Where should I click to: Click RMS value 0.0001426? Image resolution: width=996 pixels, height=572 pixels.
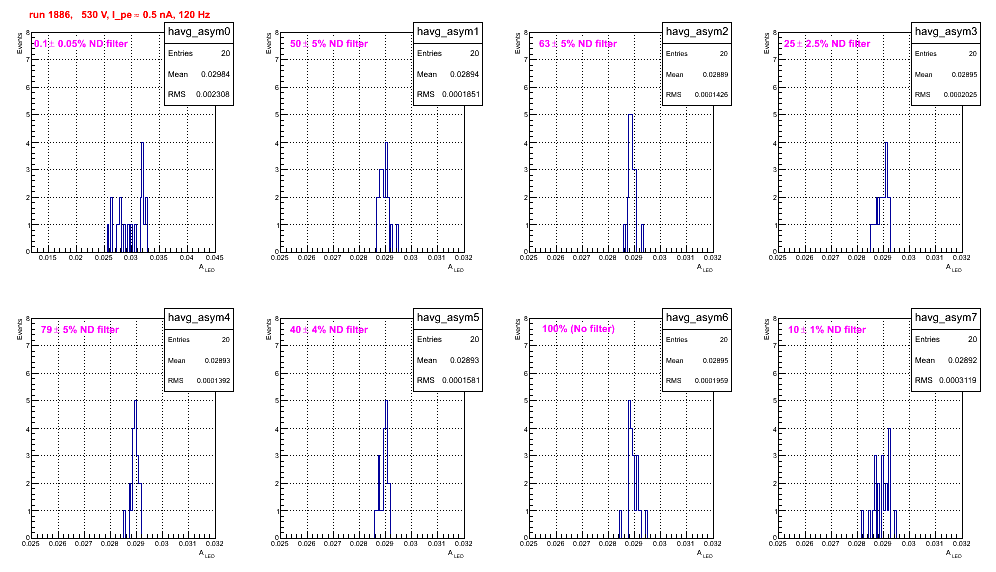(711, 95)
